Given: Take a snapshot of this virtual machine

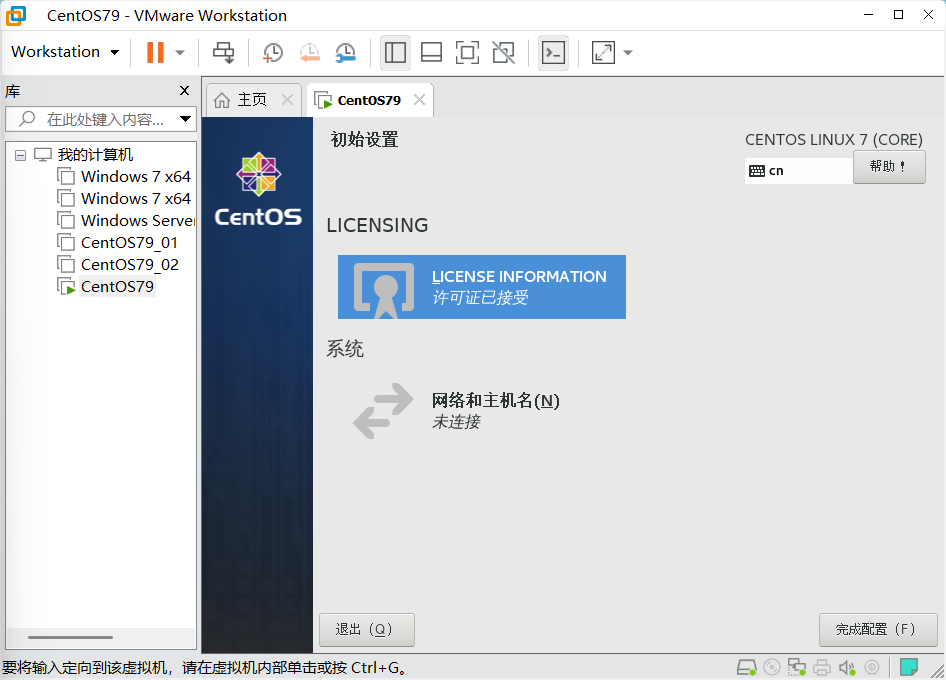Looking at the screenshot, I should [x=273, y=52].
